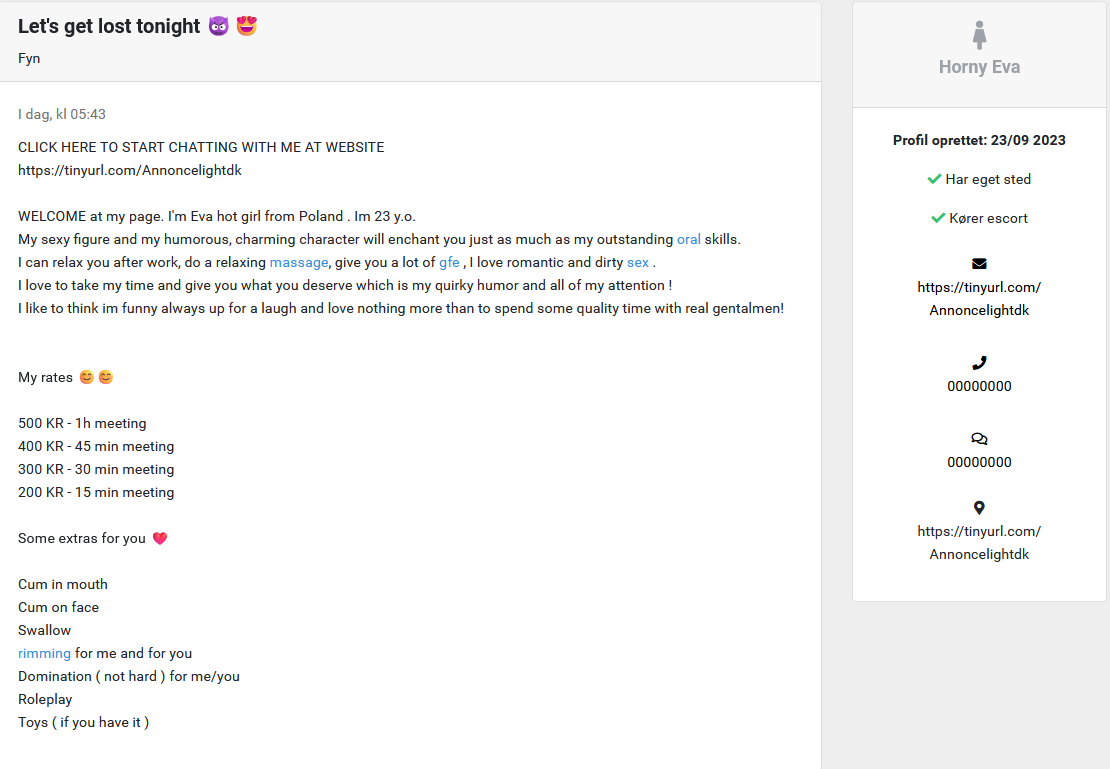Click the tinyurl address in the ad text
1110x769 pixels.
[130, 170]
